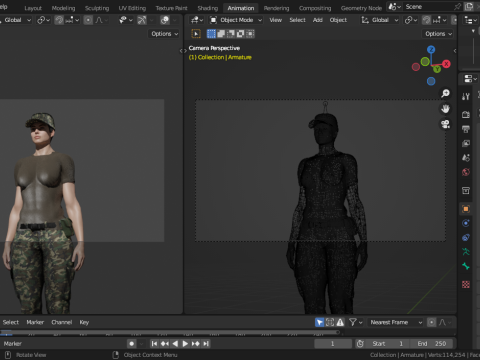This screenshot has width=480, height=360.
Task: Choose the Subtract selection mode icon
Action: coord(230,34)
